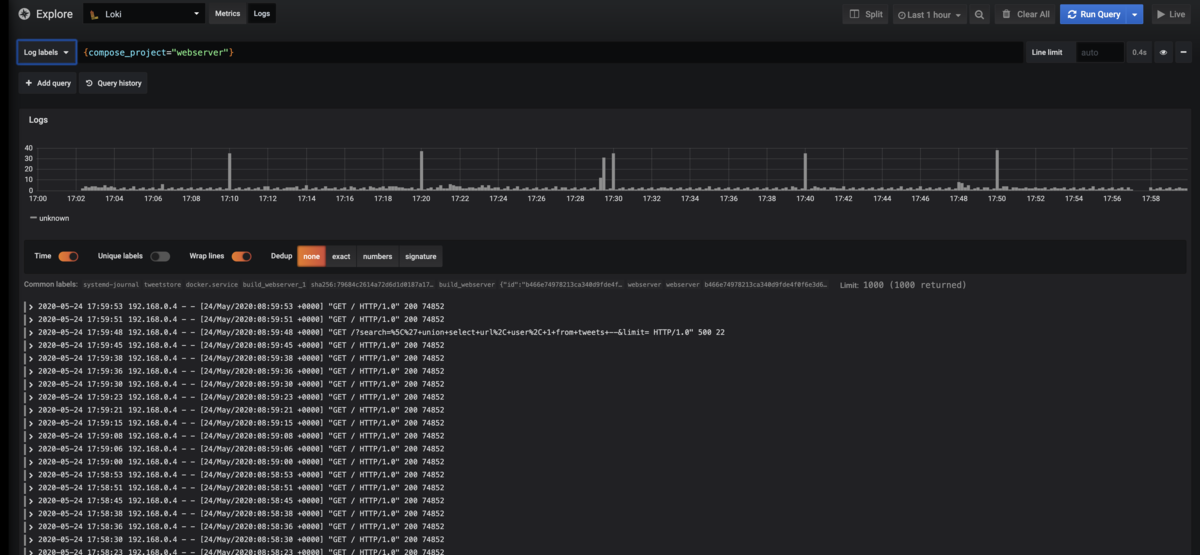
Task: Click the Line limit auto input
Action: pos(1099,52)
